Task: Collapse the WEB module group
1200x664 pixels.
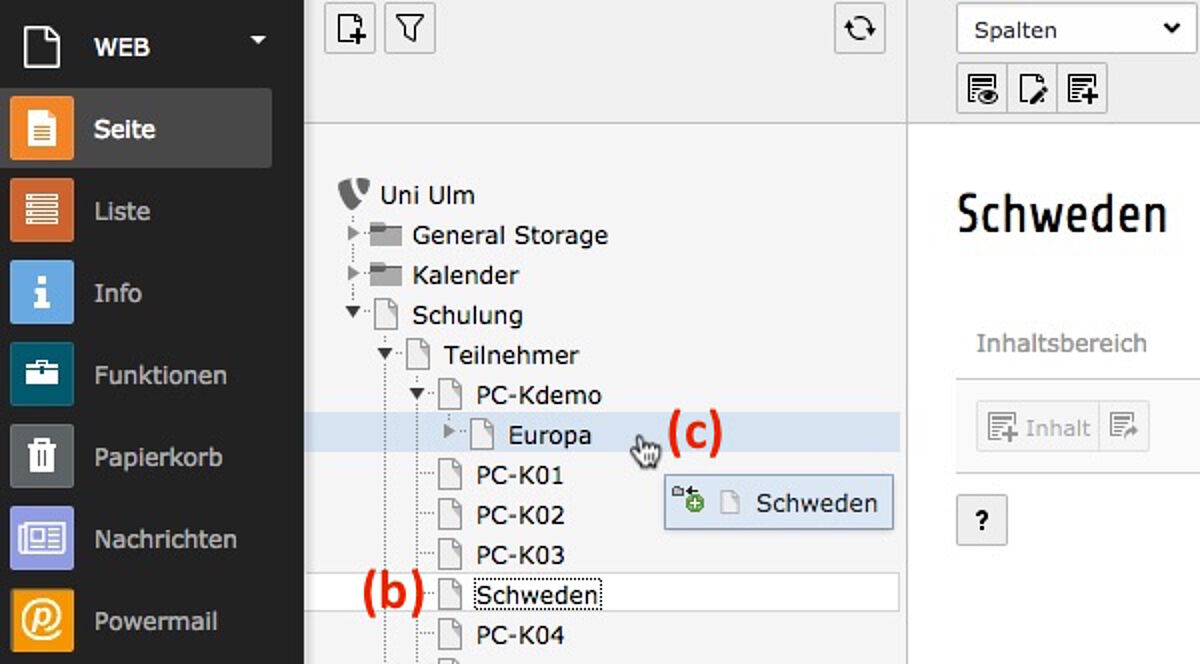Action: (258, 40)
